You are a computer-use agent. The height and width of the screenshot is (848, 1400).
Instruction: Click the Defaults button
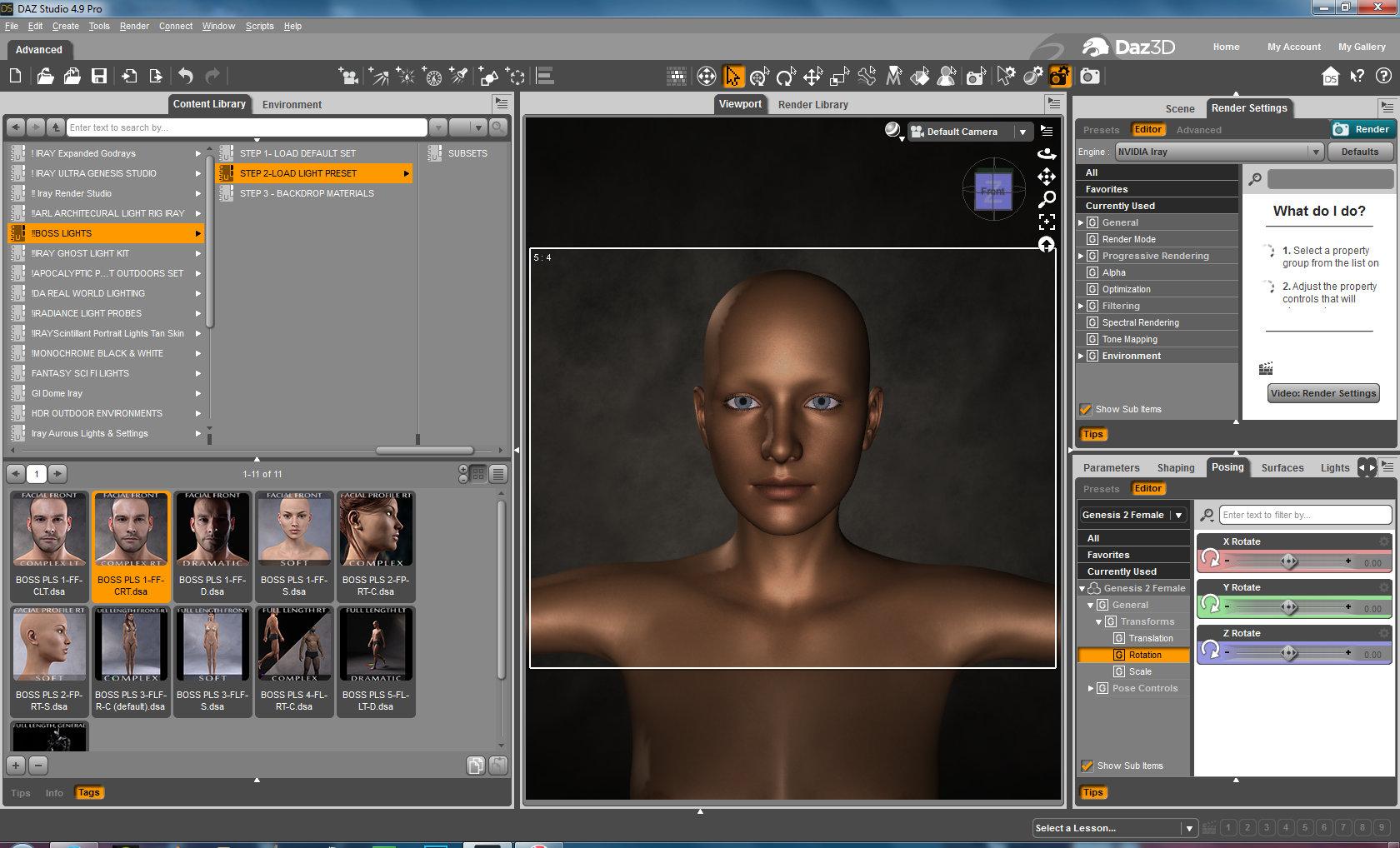coord(1359,152)
